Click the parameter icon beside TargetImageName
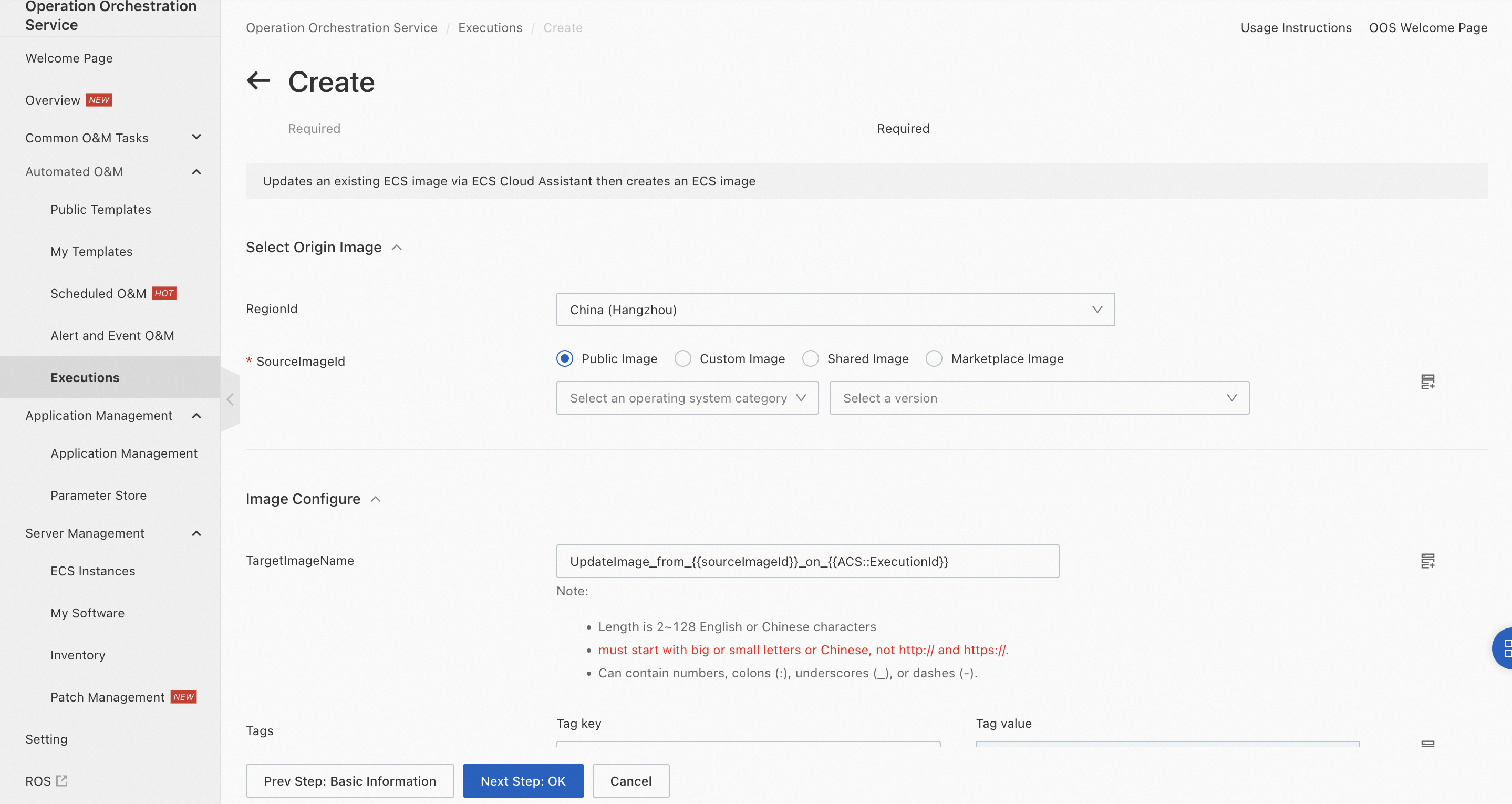 (x=1427, y=561)
